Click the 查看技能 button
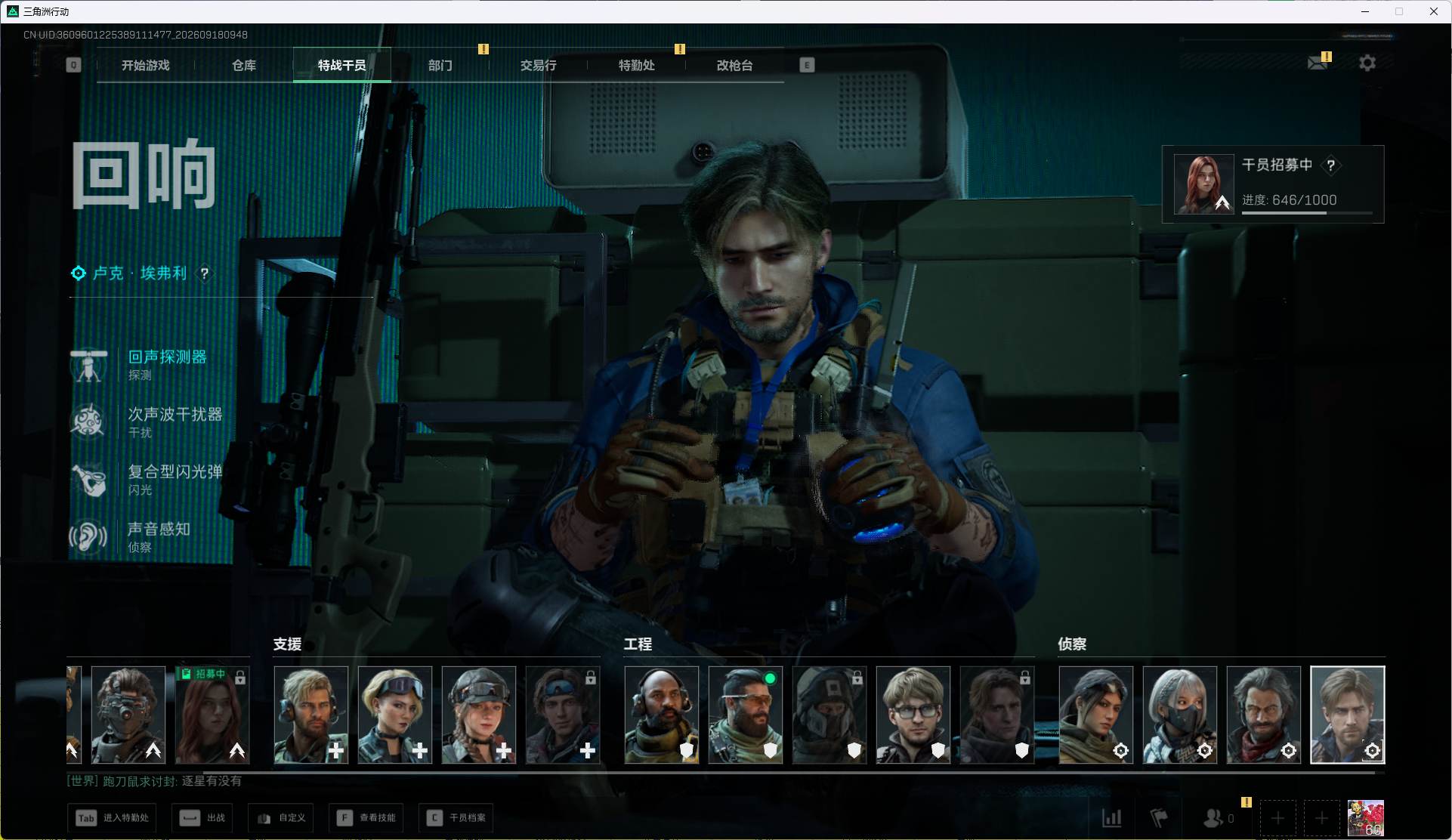1452x840 pixels. [x=366, y=818]
